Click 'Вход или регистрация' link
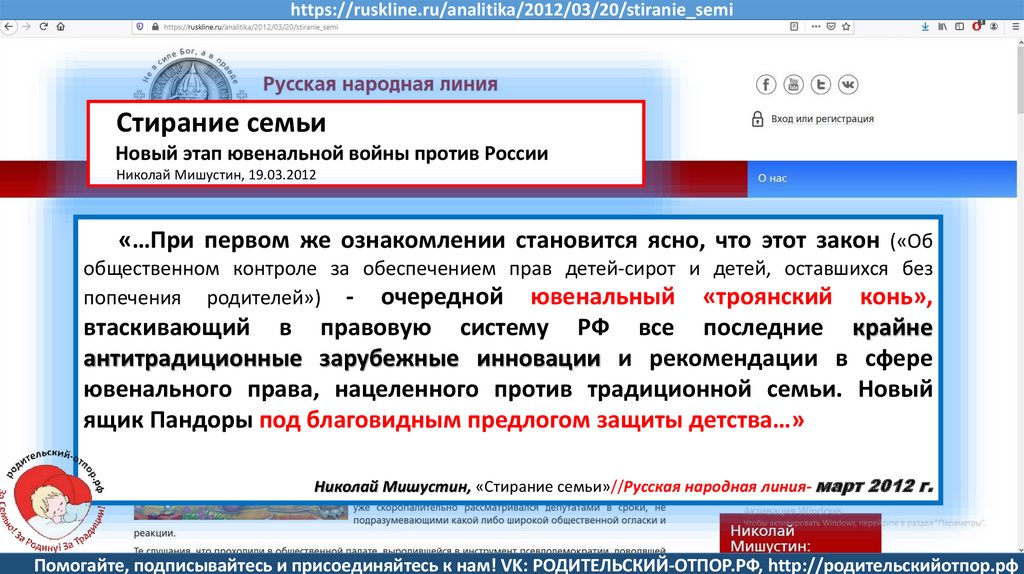 822,119
